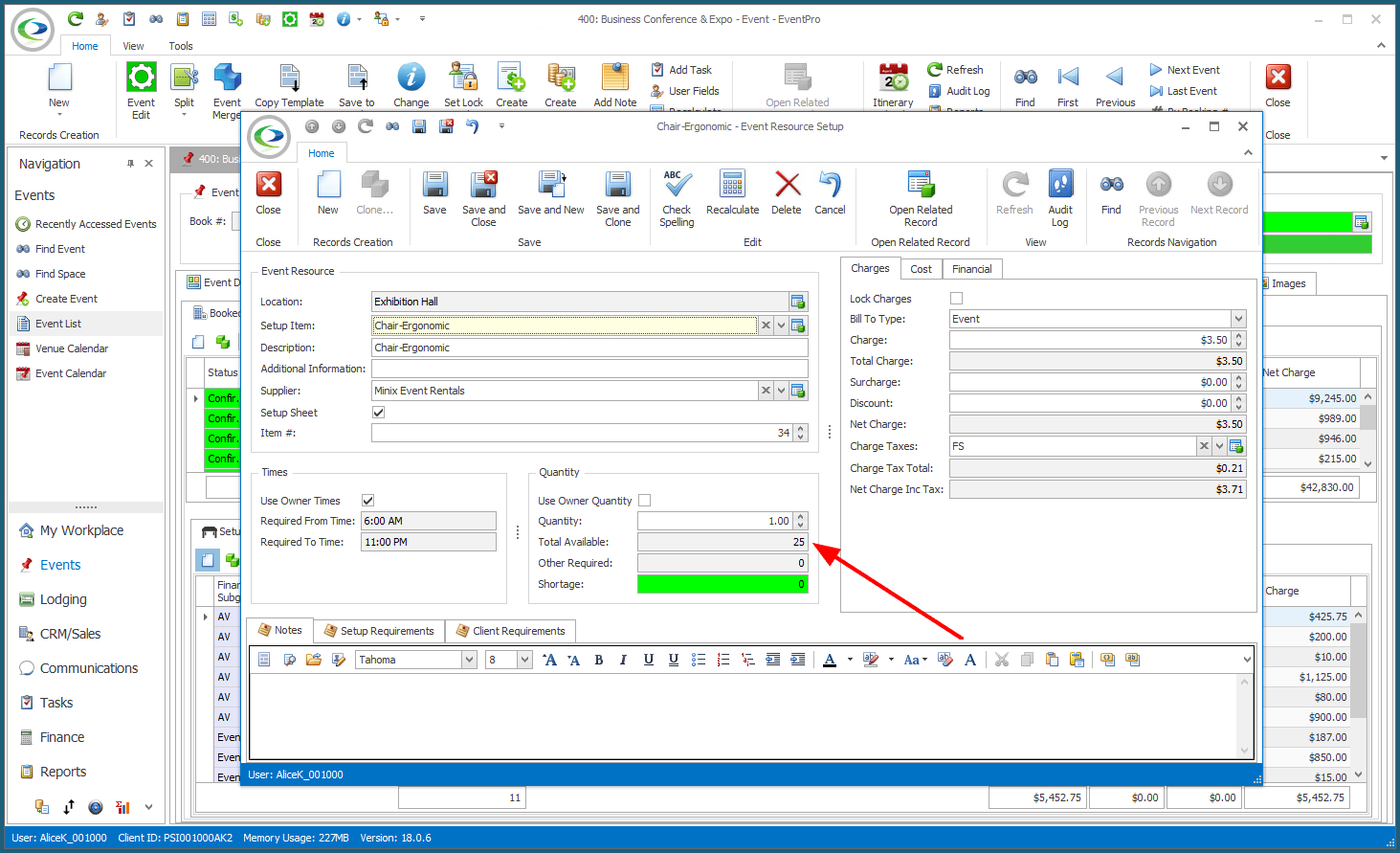Image resolution: width=1400 pixels, height=853 pixels.
Task: Click Set Lock in main event ribbon
Action: (463, 85)
